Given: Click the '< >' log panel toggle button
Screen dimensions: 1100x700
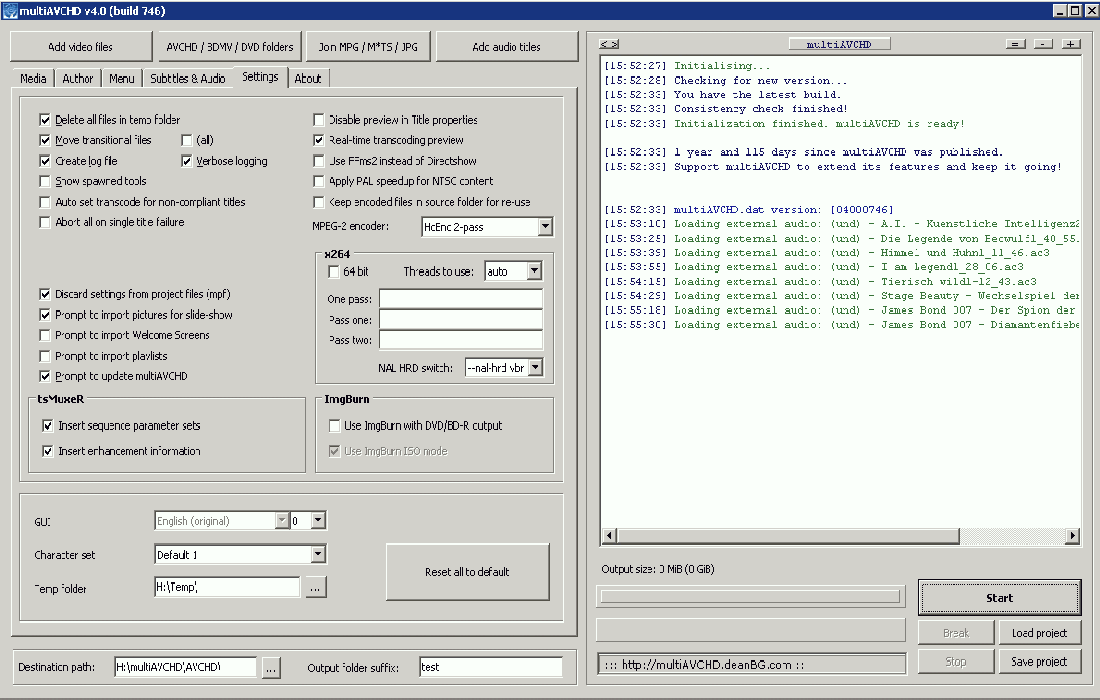Looking at the screenshot, I should 609,44.
